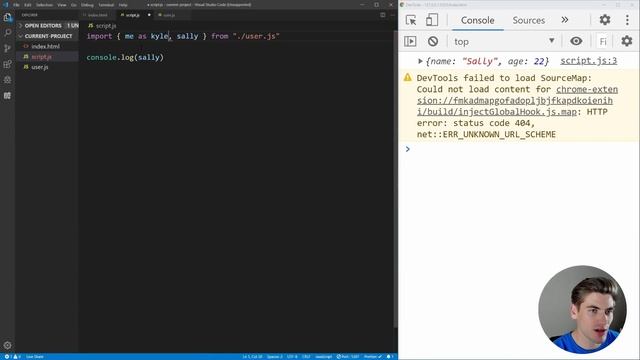This screenshot has height=360, width=640.
Task: Click the Spaces indentation status entry
Action: [275, 357]
